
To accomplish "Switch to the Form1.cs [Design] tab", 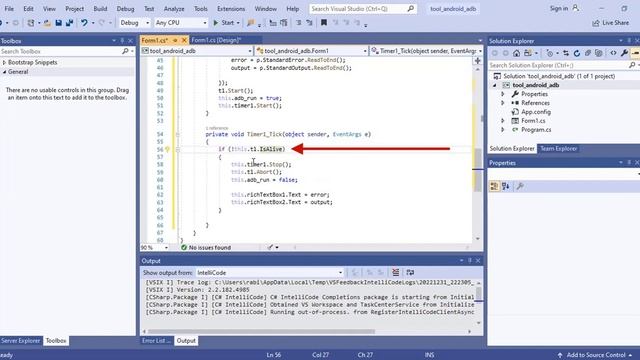I will pos(216,40).
